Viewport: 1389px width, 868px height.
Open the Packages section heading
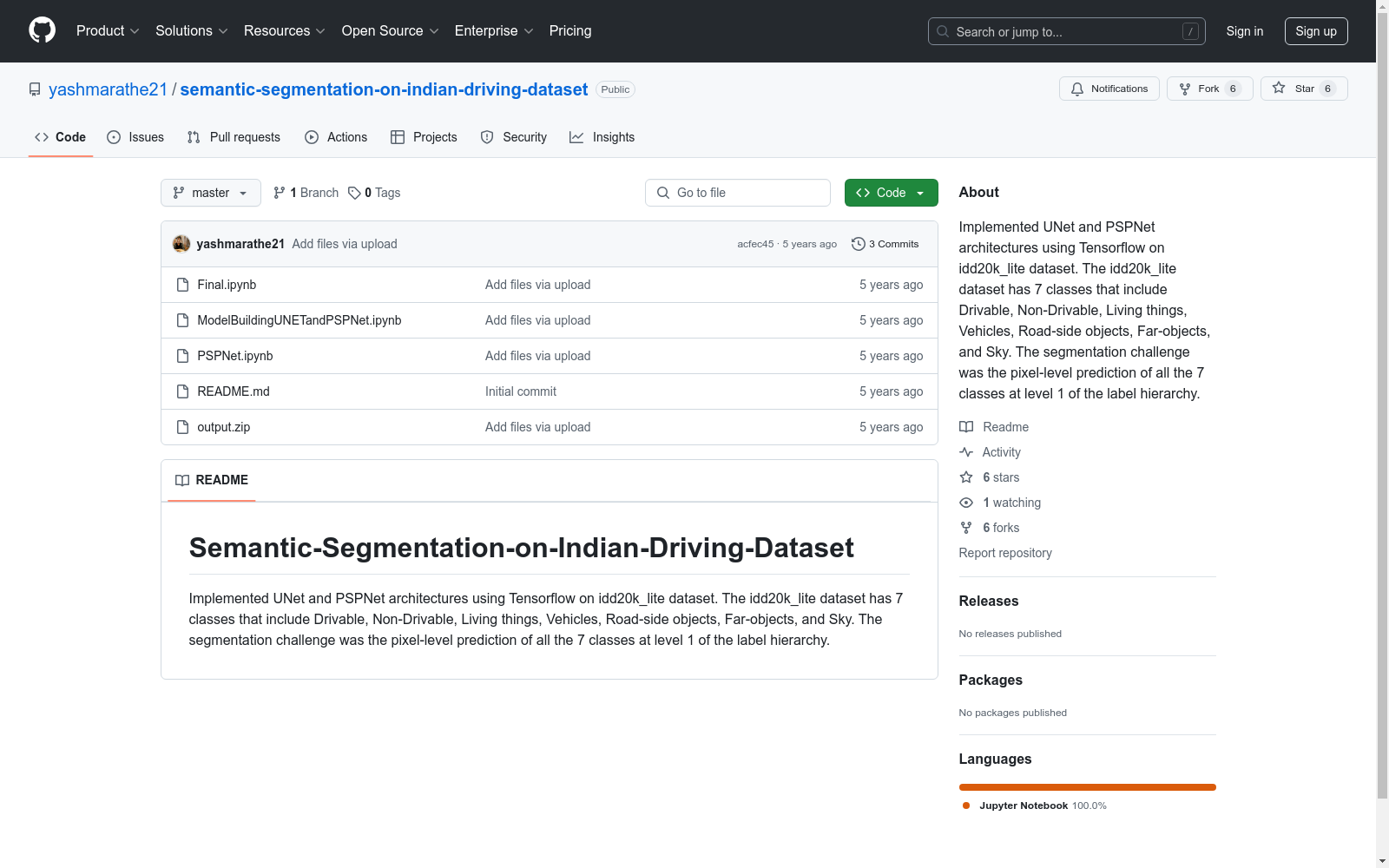991,680
